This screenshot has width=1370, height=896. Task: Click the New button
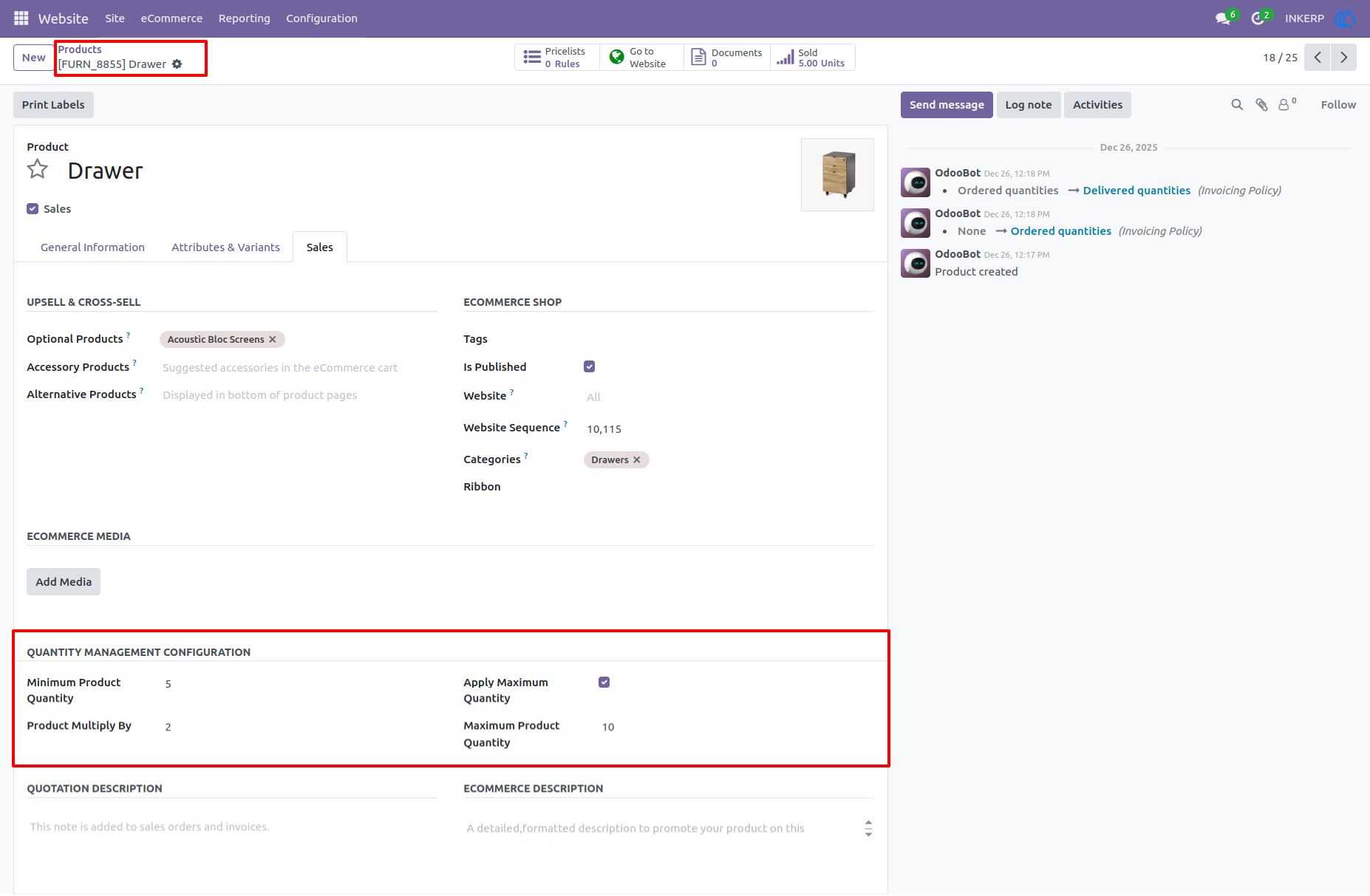[33, 58]
